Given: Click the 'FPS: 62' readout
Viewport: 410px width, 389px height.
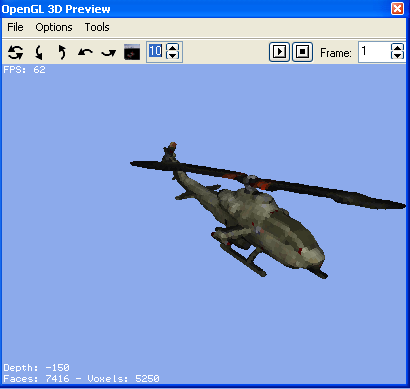Looking at the screenshot, I should tap(24, 70).
